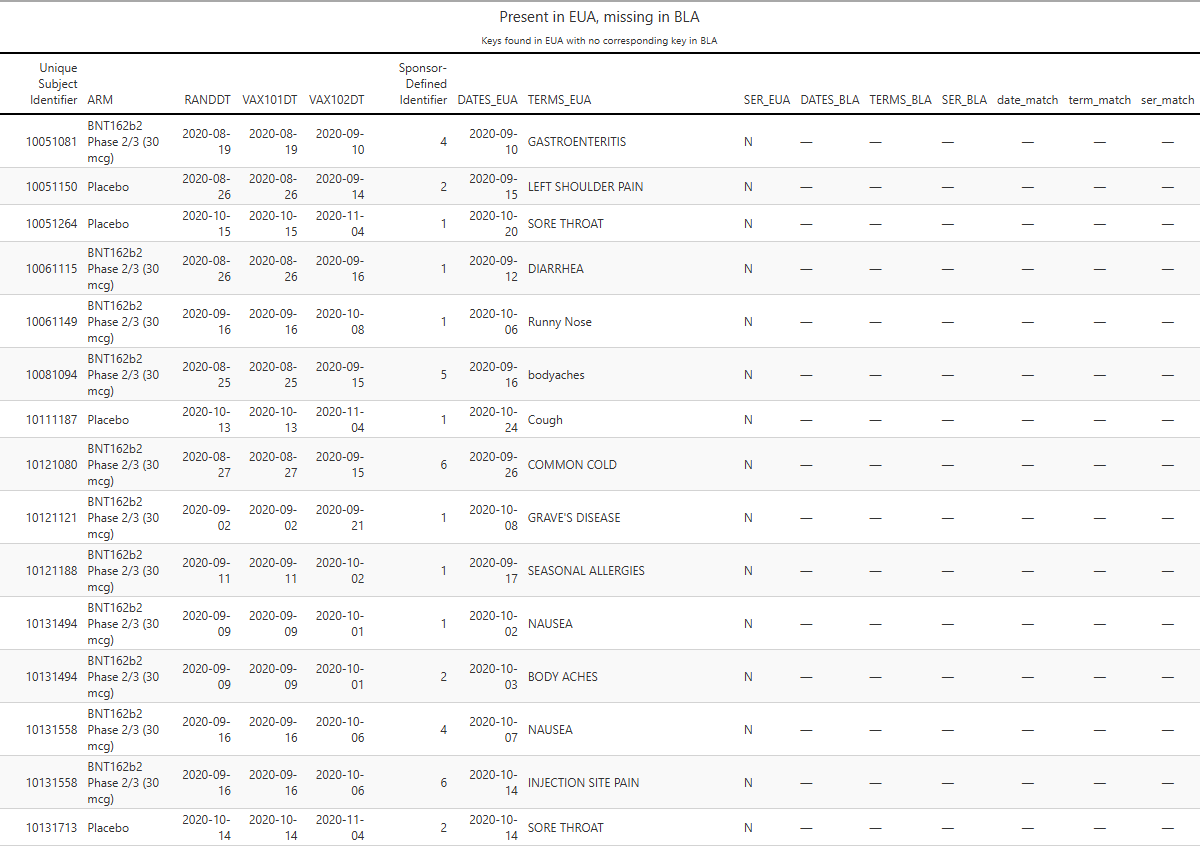Image resolution: width=1201 pixels, height=846 pixels.
Task: Click SORE THROAT in the 10131713 row
Action: pyautogui.click(x=566, y=828)
